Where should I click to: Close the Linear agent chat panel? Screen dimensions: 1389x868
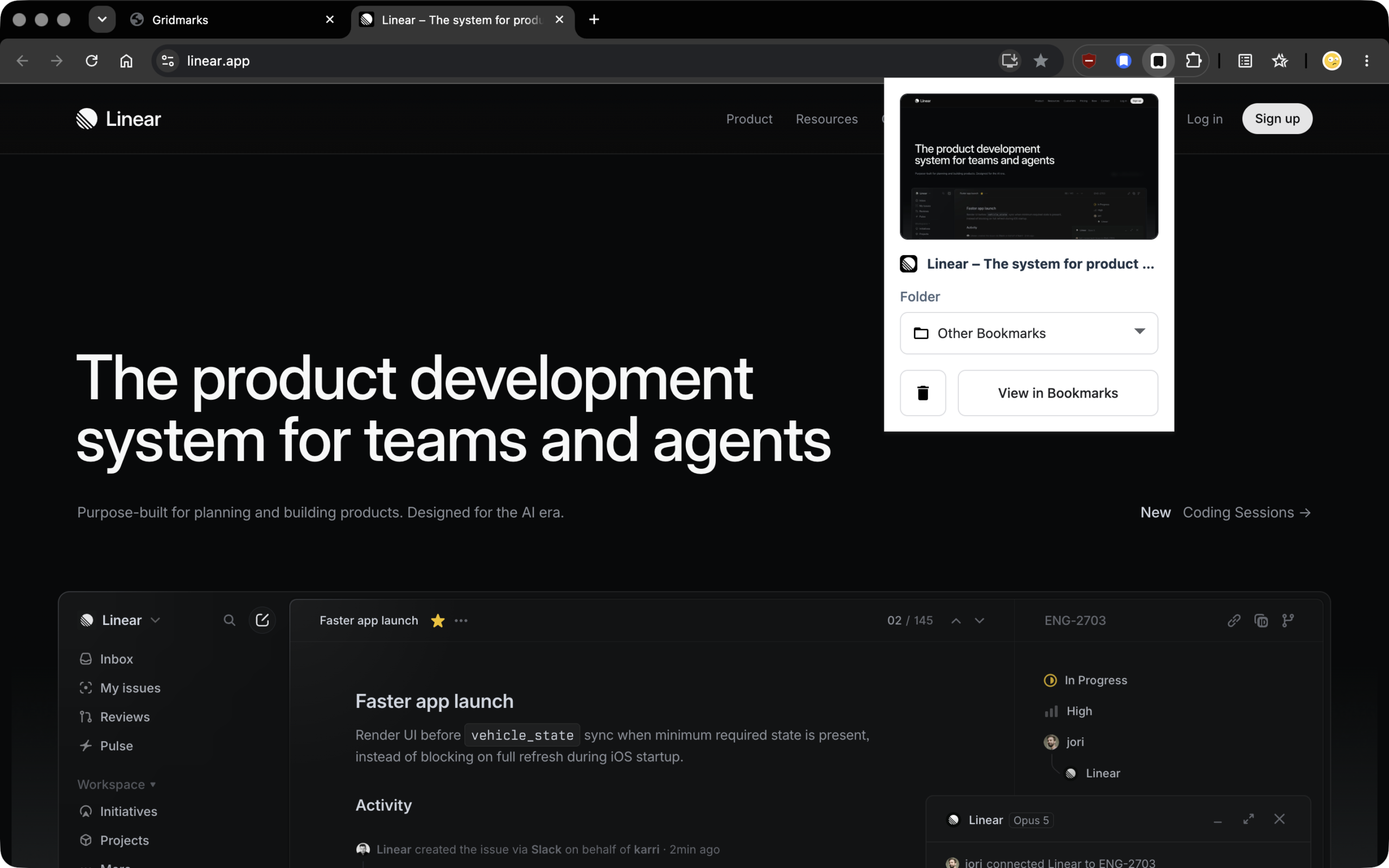1279,819
